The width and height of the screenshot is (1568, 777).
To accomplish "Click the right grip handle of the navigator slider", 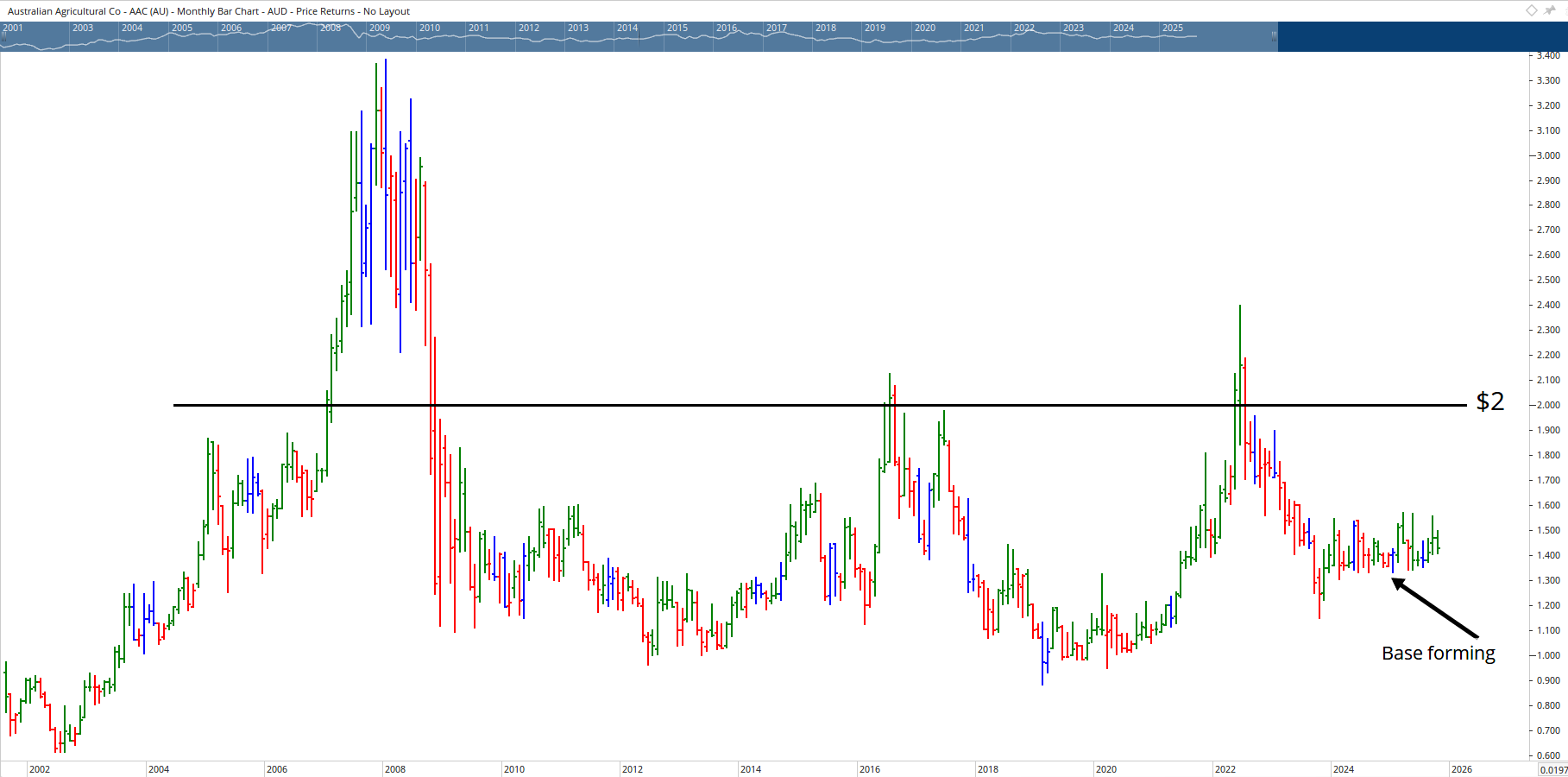I will 1275,36.
